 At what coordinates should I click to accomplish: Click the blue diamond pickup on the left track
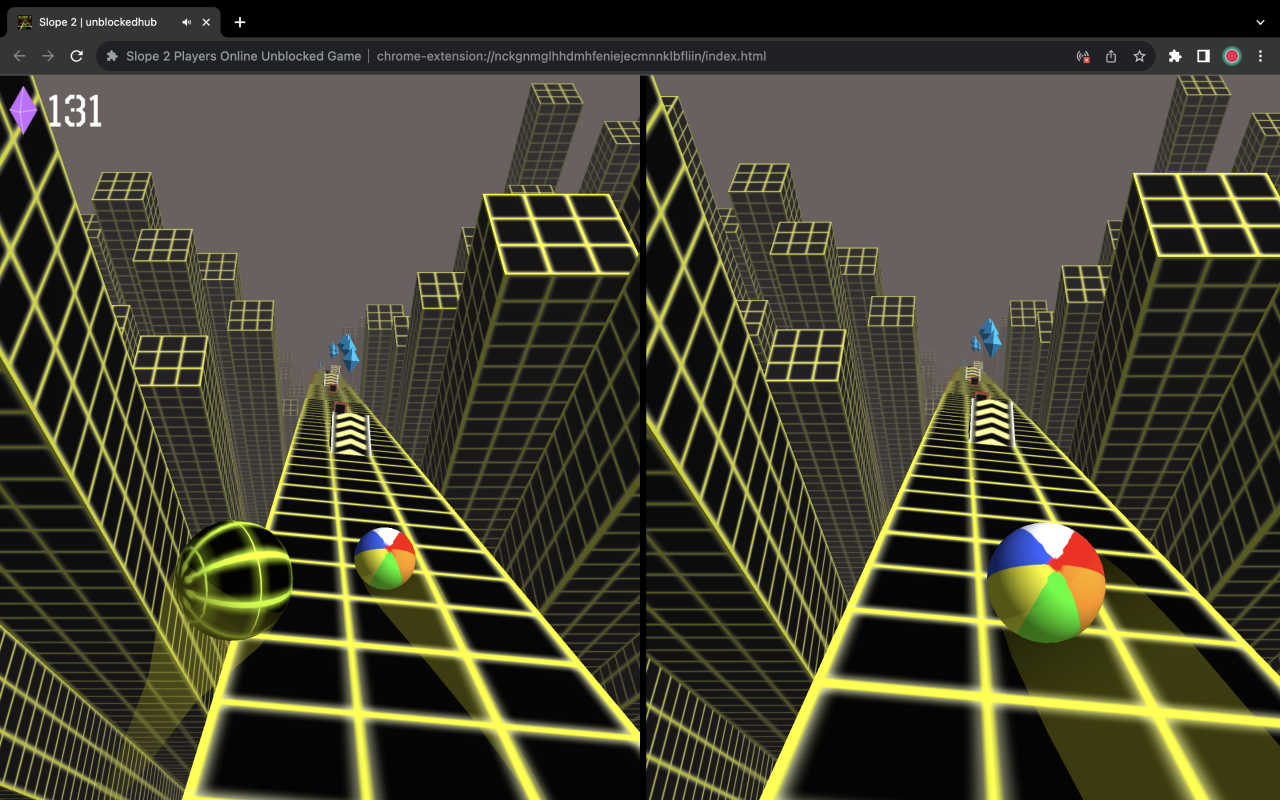point(347,352)
